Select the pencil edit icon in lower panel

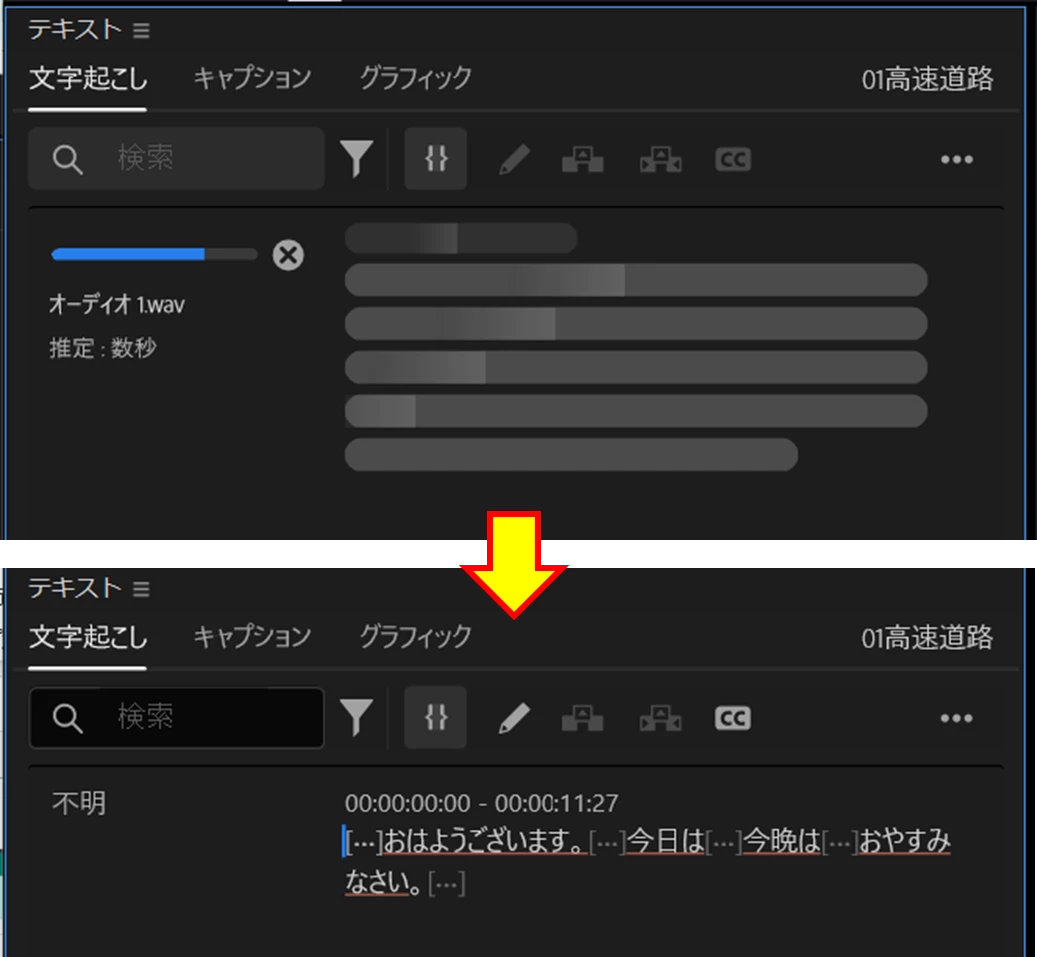tap(514, 718)
